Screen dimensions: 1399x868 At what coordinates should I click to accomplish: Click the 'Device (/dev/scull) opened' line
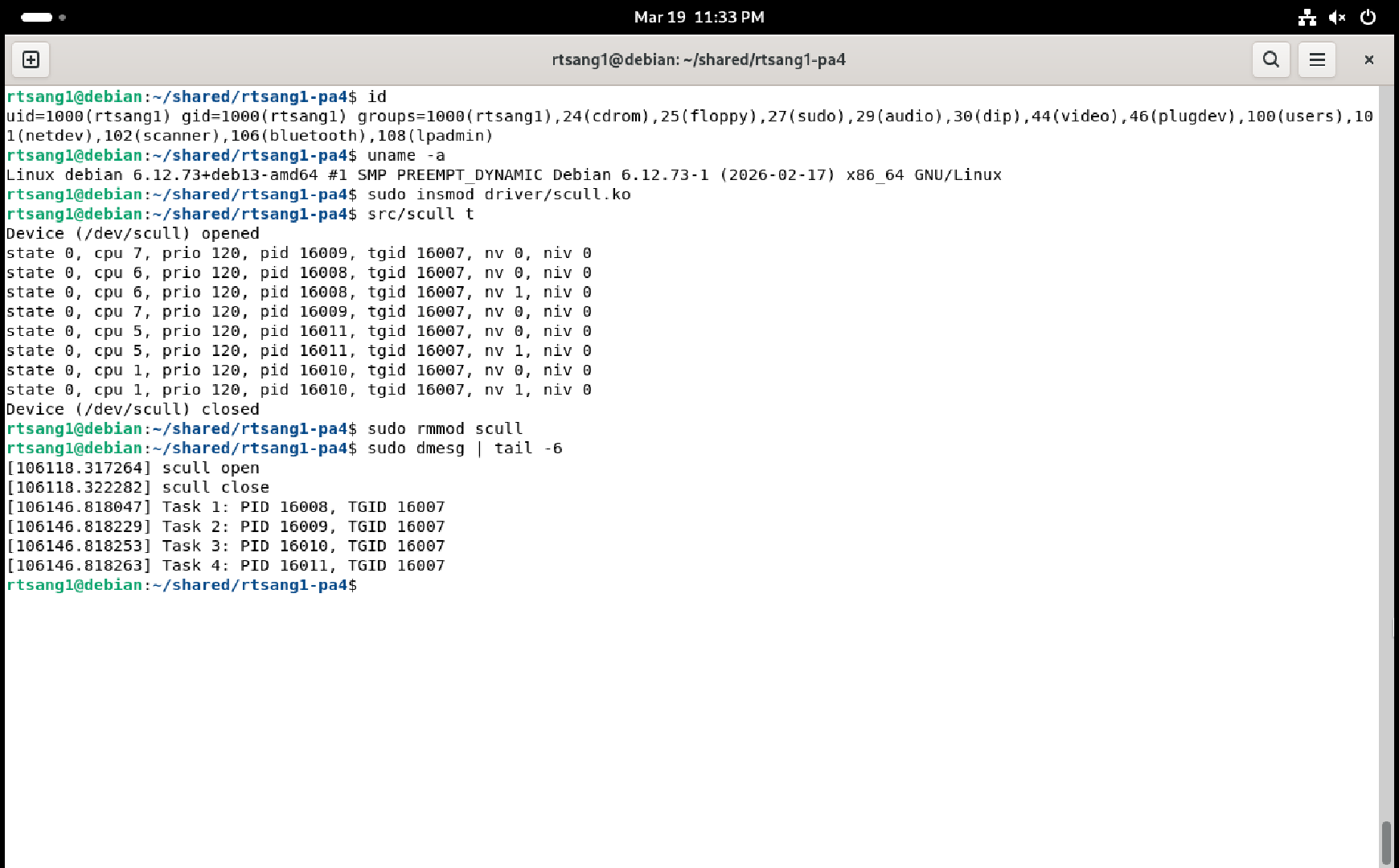pos(133,234)
